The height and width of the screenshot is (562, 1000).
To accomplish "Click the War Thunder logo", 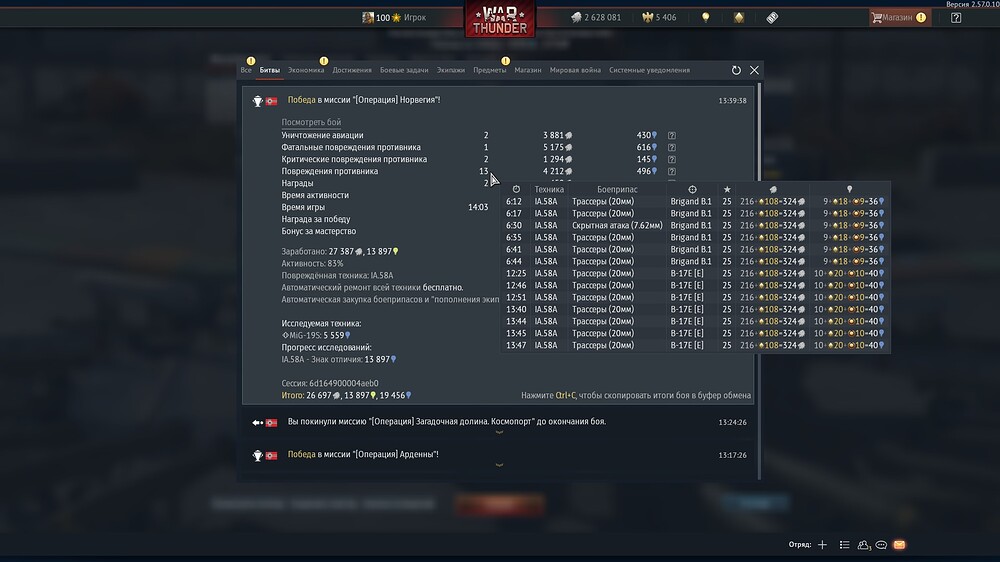I will click(x=500, y=18).
